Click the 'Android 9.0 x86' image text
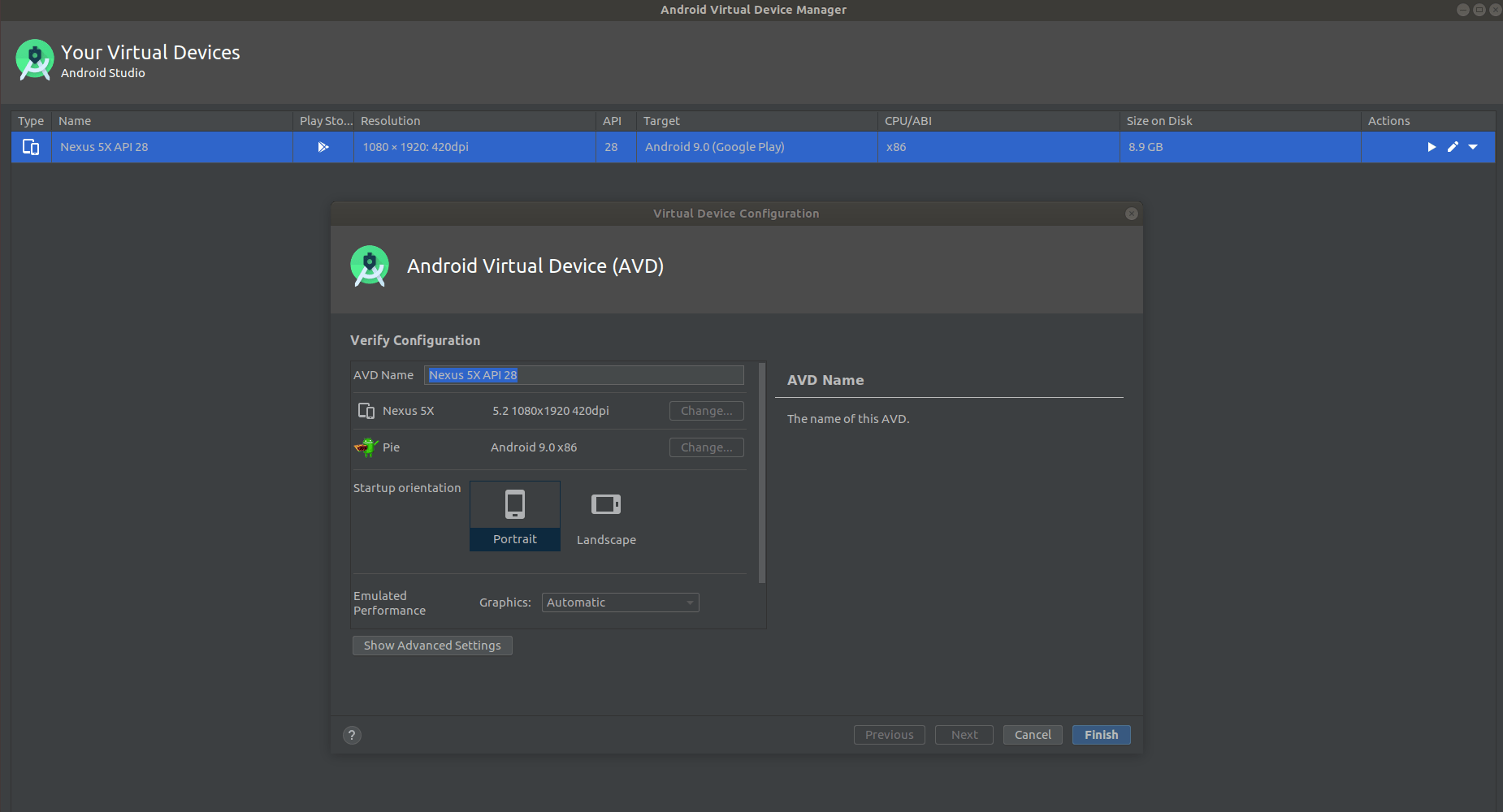The height and width of the screenshot is (812, 1503). [534, 447]
